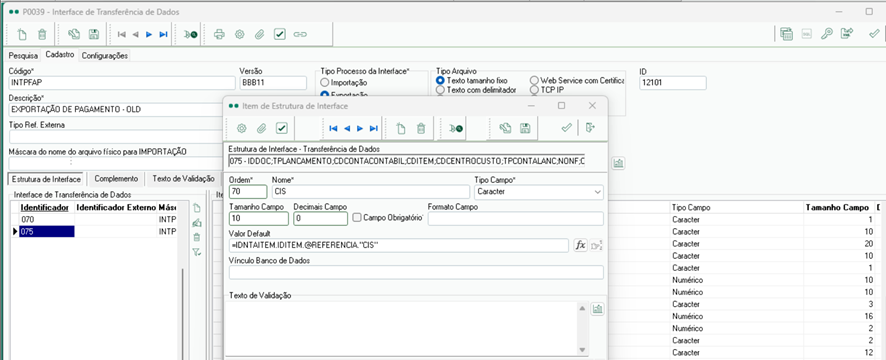Screen dimensions: 886x360
Task: Switch to Cadastro tab
Action: pos(59,55)
